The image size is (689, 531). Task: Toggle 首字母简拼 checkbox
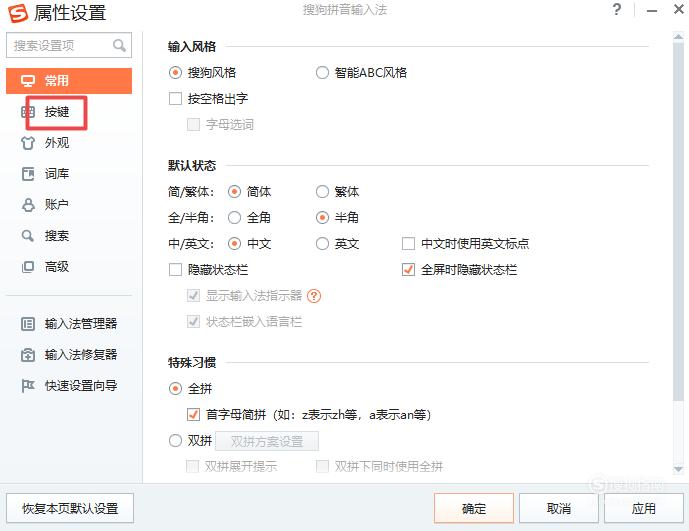[x=193, y=415]
